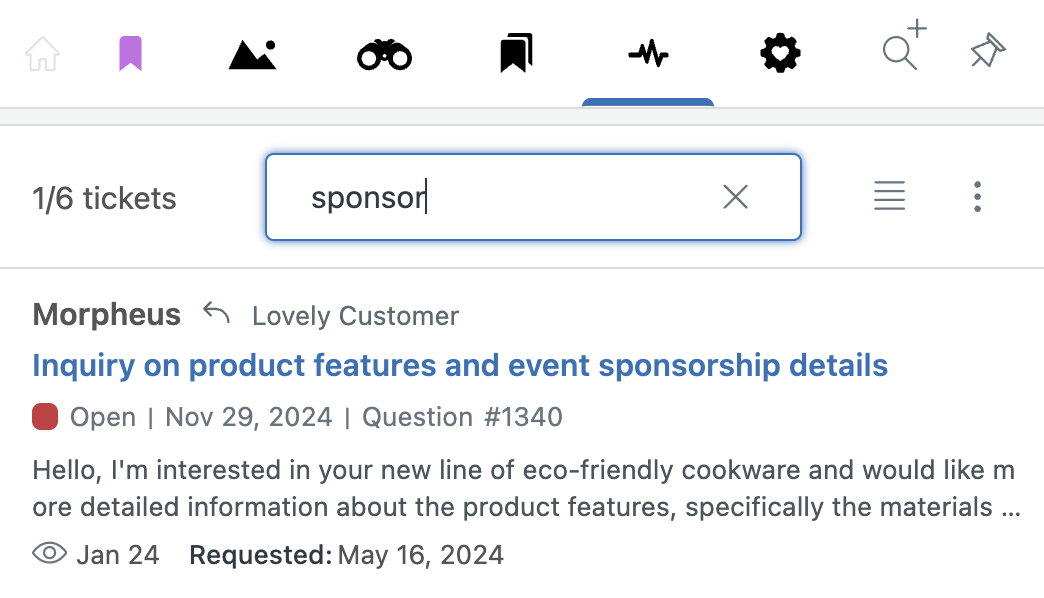Image resolution: width=1044 pixels, height=598 pixels.
Task: Open the three-dot more options menu
Action: click(977, 196)
